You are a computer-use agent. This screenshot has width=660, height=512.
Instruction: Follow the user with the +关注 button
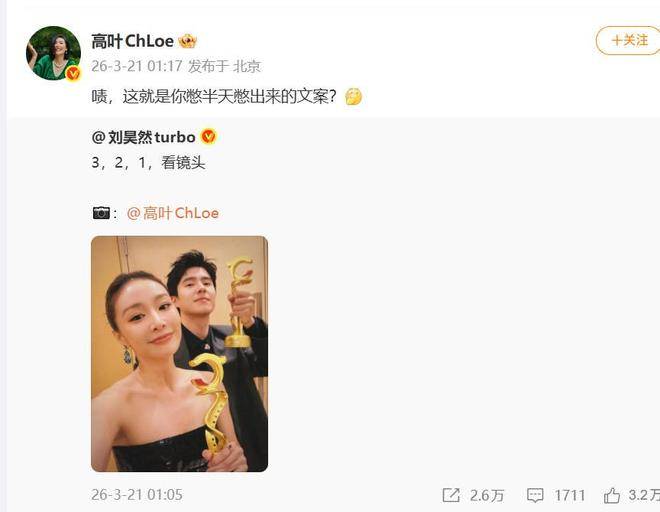pos(628,40)
